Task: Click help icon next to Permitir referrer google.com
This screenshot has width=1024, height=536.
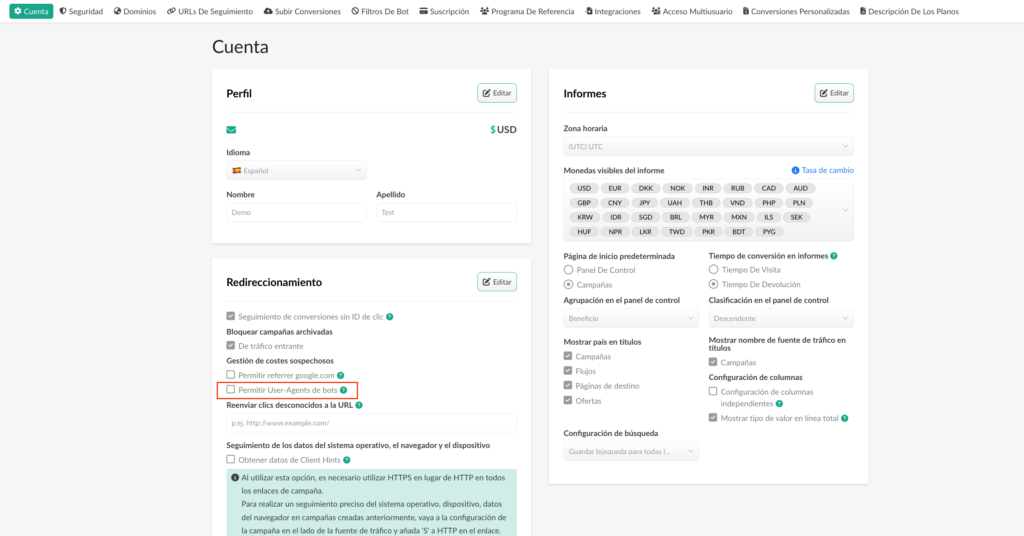Action: point(340,375)
